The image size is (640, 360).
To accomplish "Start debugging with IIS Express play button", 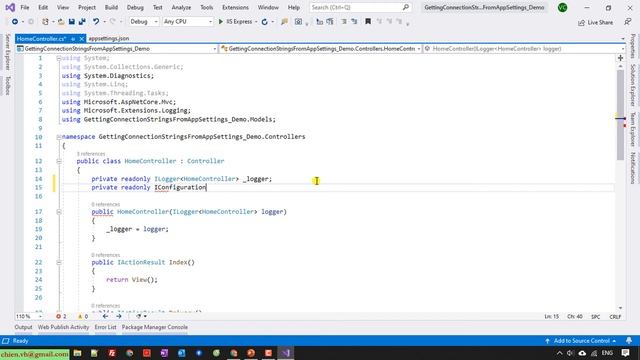I will point(221,22).
